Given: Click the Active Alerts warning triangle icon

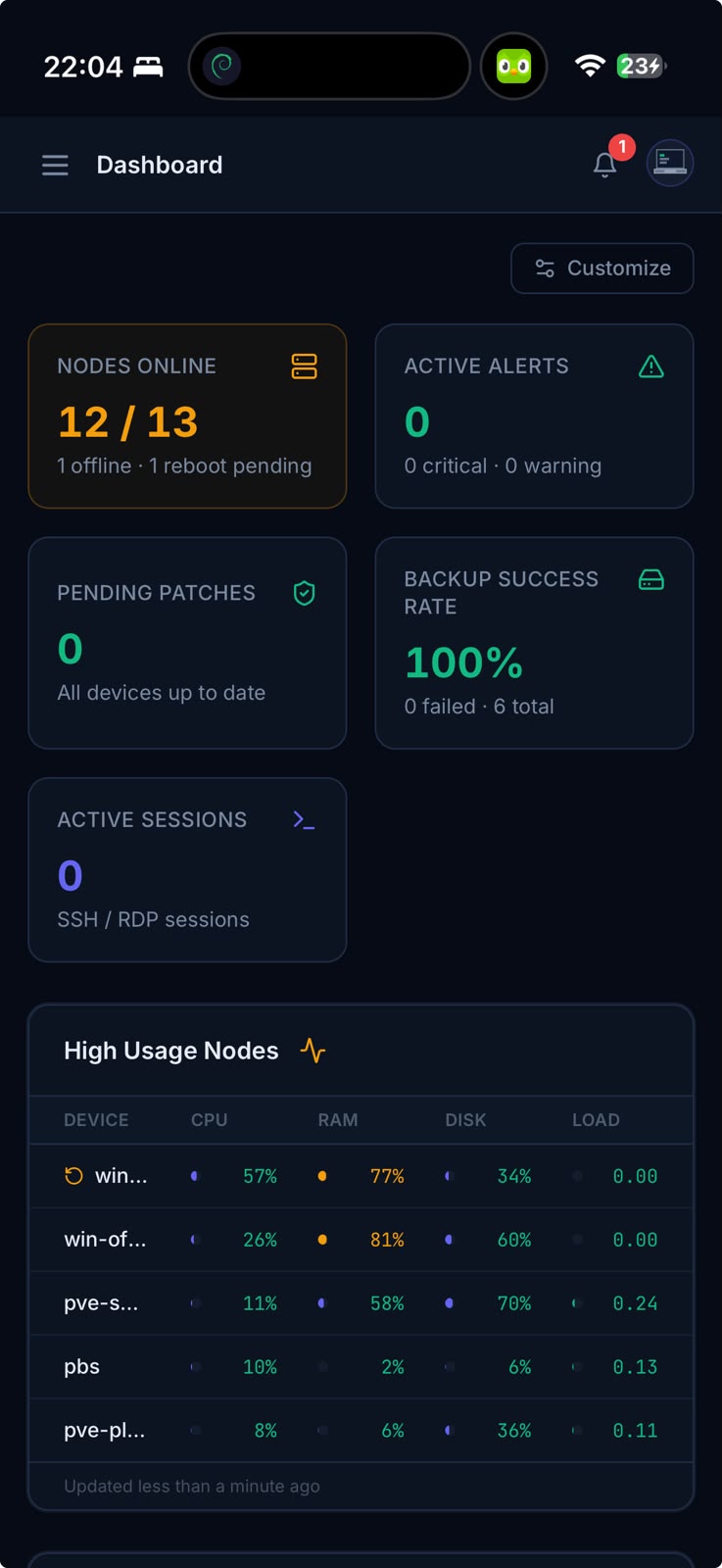Looking at the screenshot, I should [x=651, y=367].
